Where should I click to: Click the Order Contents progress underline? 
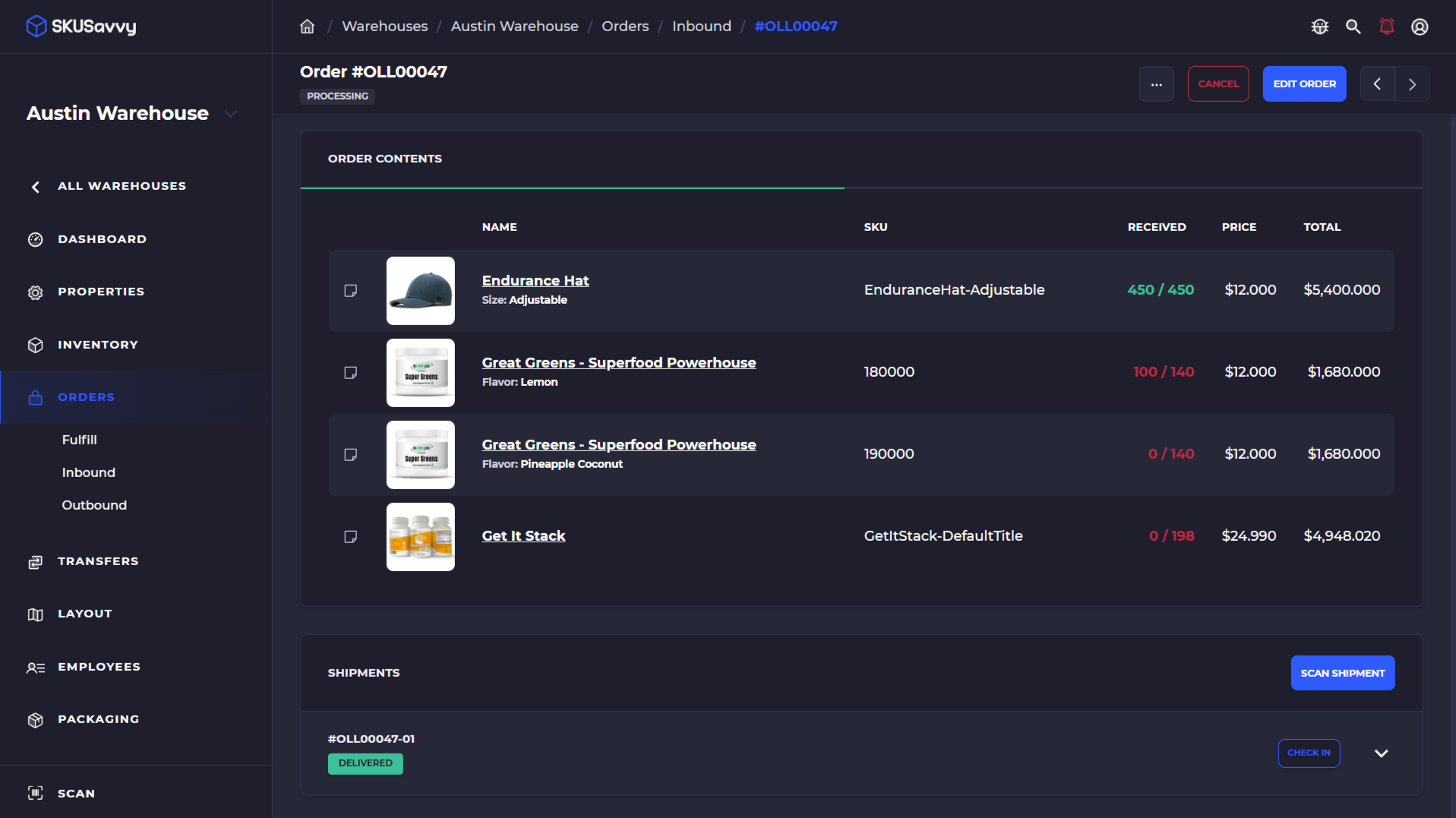point(572,187)
